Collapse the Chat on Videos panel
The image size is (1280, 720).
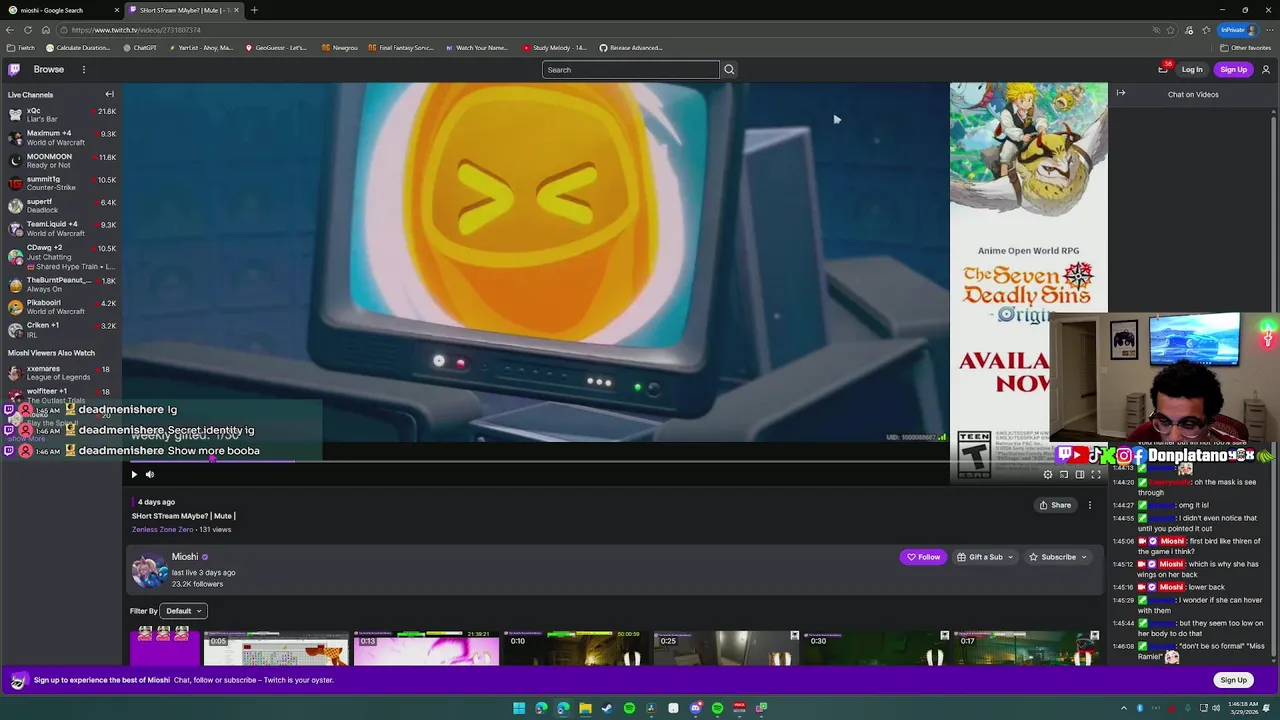coord(1121,93)
